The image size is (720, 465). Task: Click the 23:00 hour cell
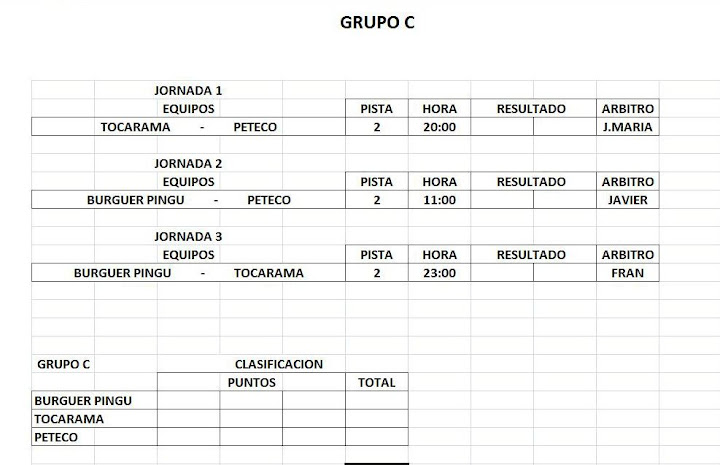[x=439, y=273]
